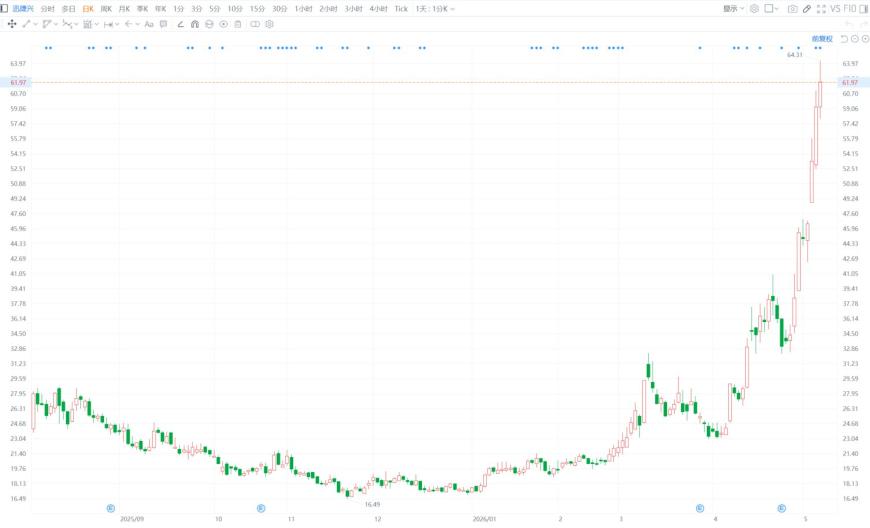
Task: Zoom out with the minus circle icon
Action: tap(854, 39)
